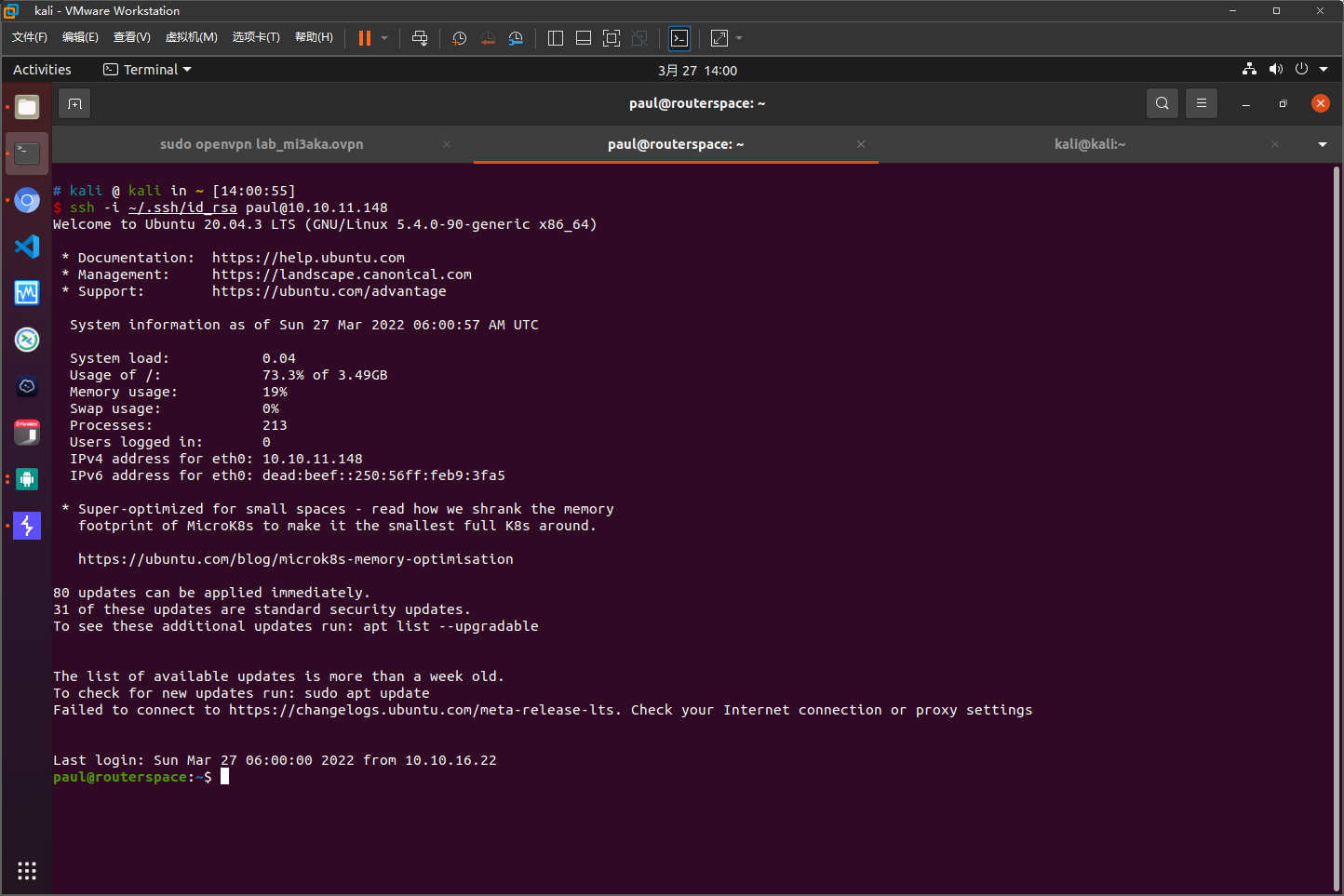This screenshot has height=896, width=1344.
Task: Switch to the sudo openvpn lab_mi3aka.ovpn tab
Action: tap(262, 144)
